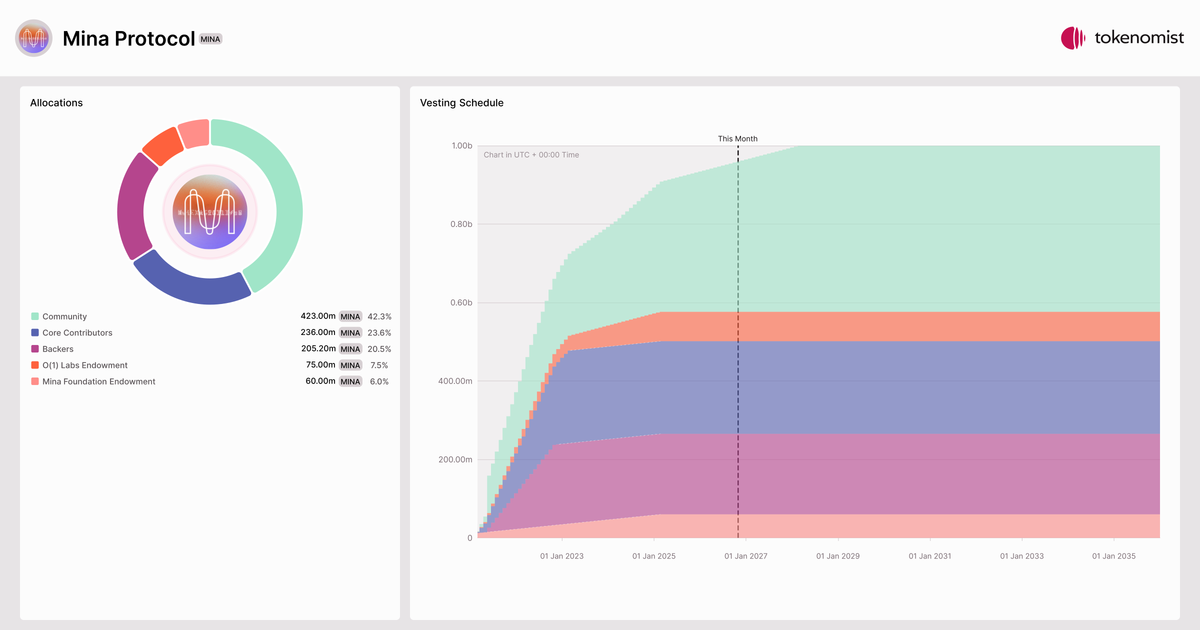This screenshot has width=1200, height=630.
Task: Click the 01 Jan 2027 axis label
Action: click(x=746, y=556)
